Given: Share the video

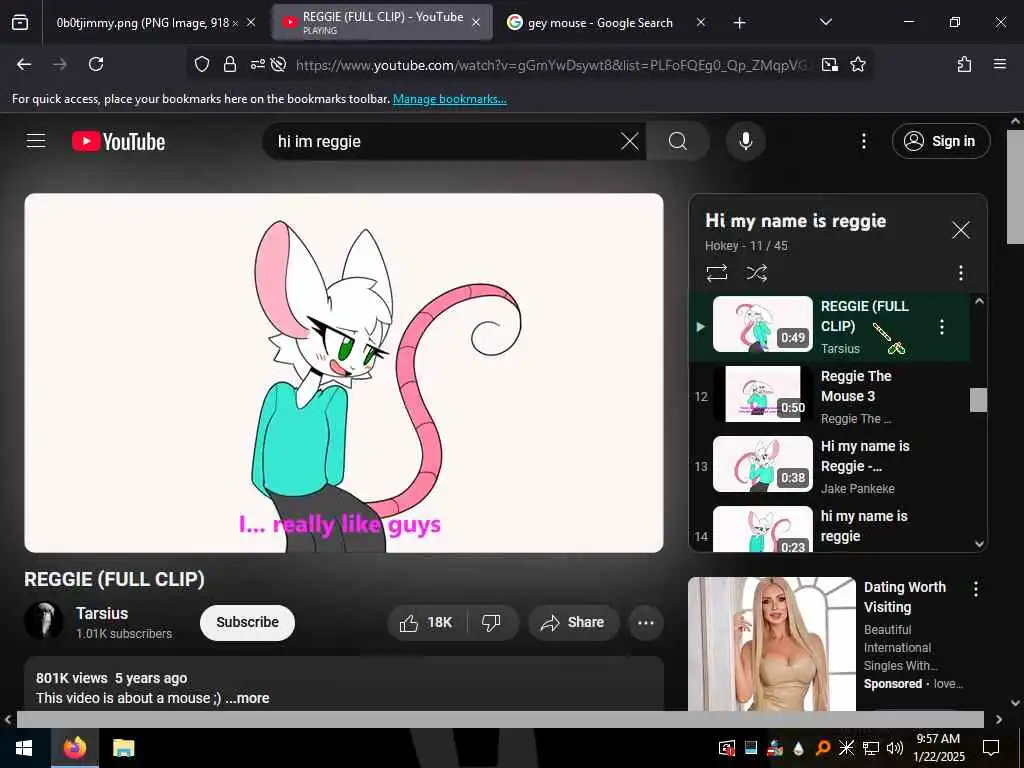Looking at the screenshot, I should coord(573,622).
